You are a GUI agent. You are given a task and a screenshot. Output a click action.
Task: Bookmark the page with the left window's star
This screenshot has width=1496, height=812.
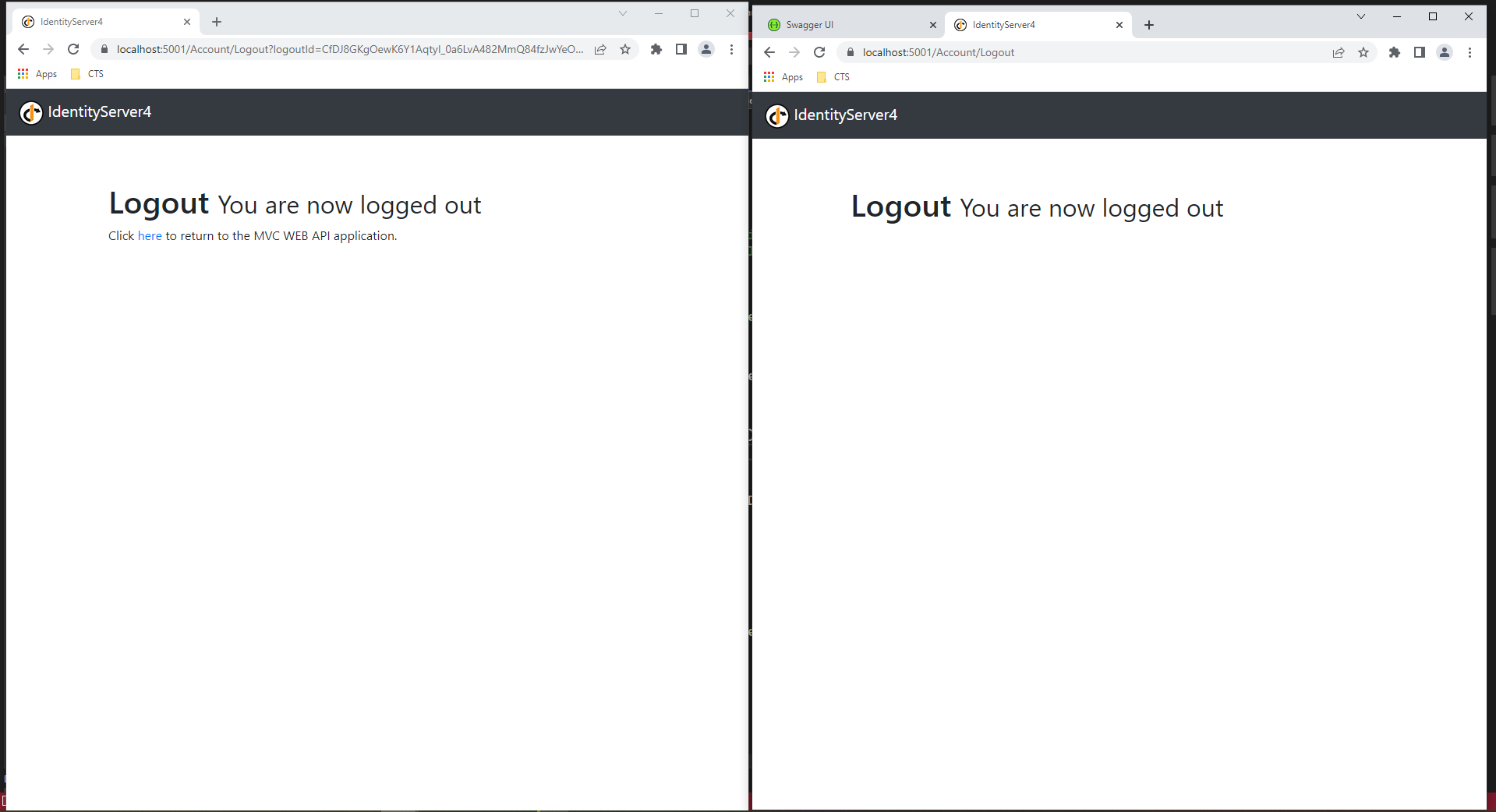click(625, 49)
